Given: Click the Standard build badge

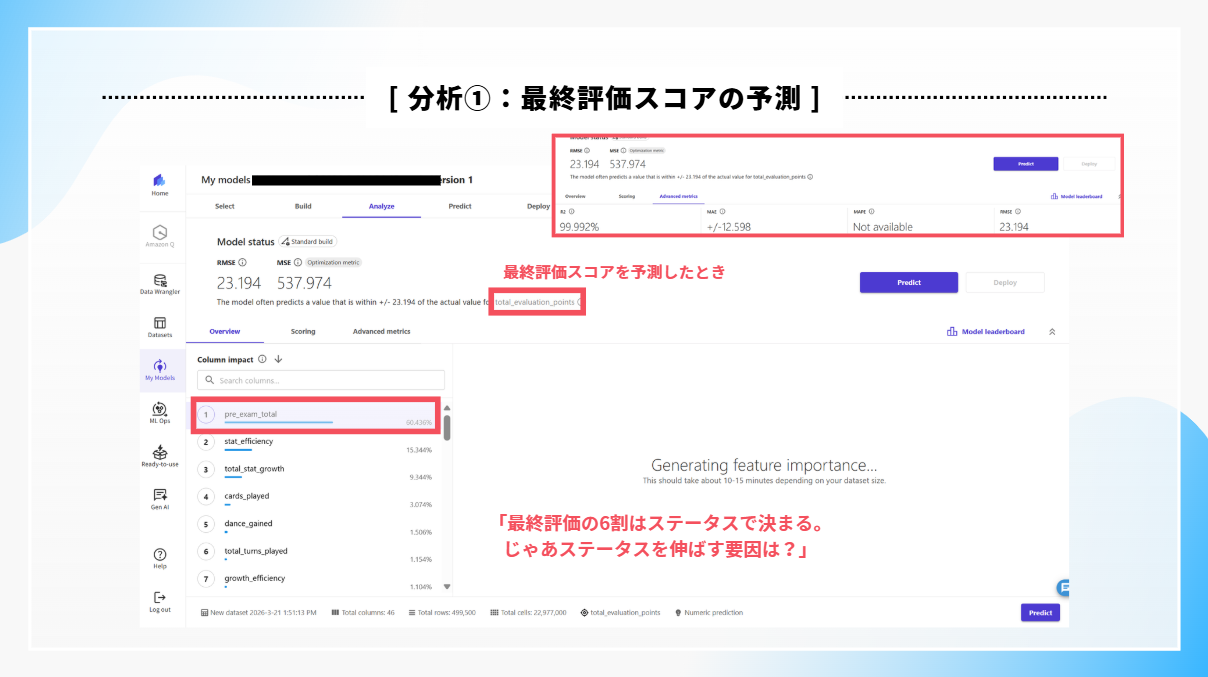Looking at the screenshot, I should [308, 242].
